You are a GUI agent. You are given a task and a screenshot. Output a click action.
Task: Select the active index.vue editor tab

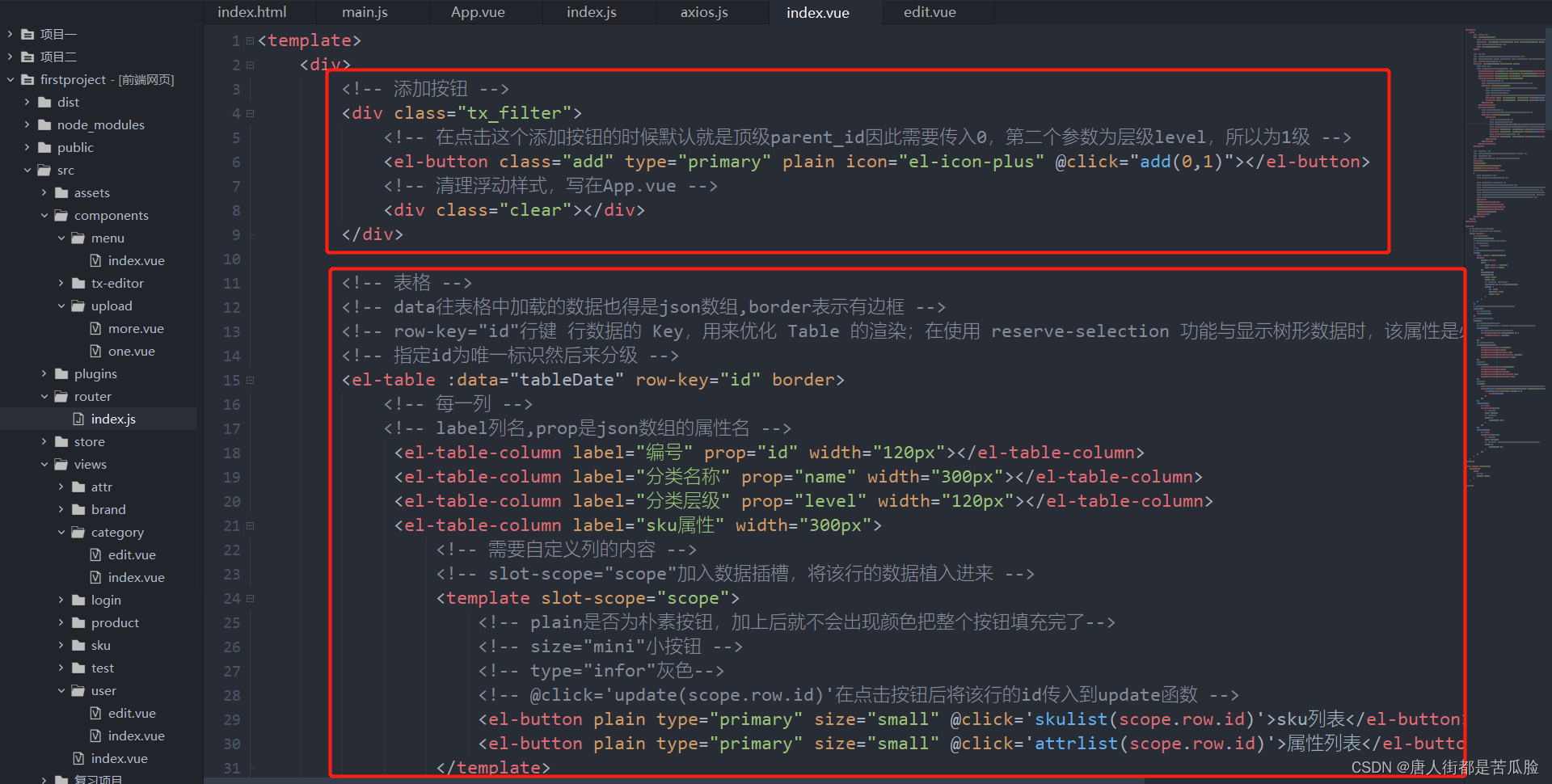(x=817, y=12)
